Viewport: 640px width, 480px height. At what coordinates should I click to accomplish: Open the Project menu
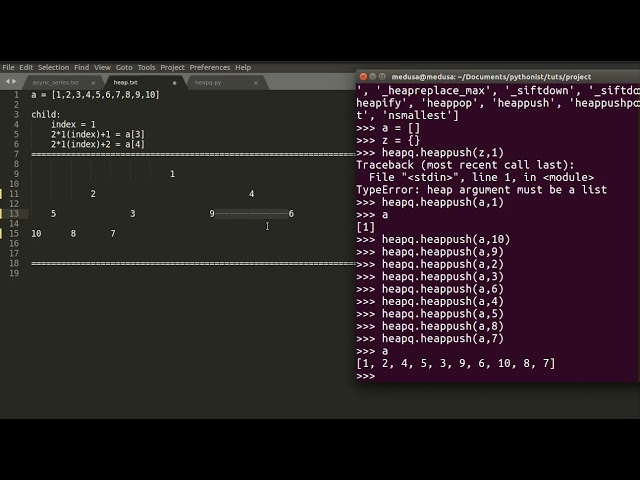pos(172,67)
